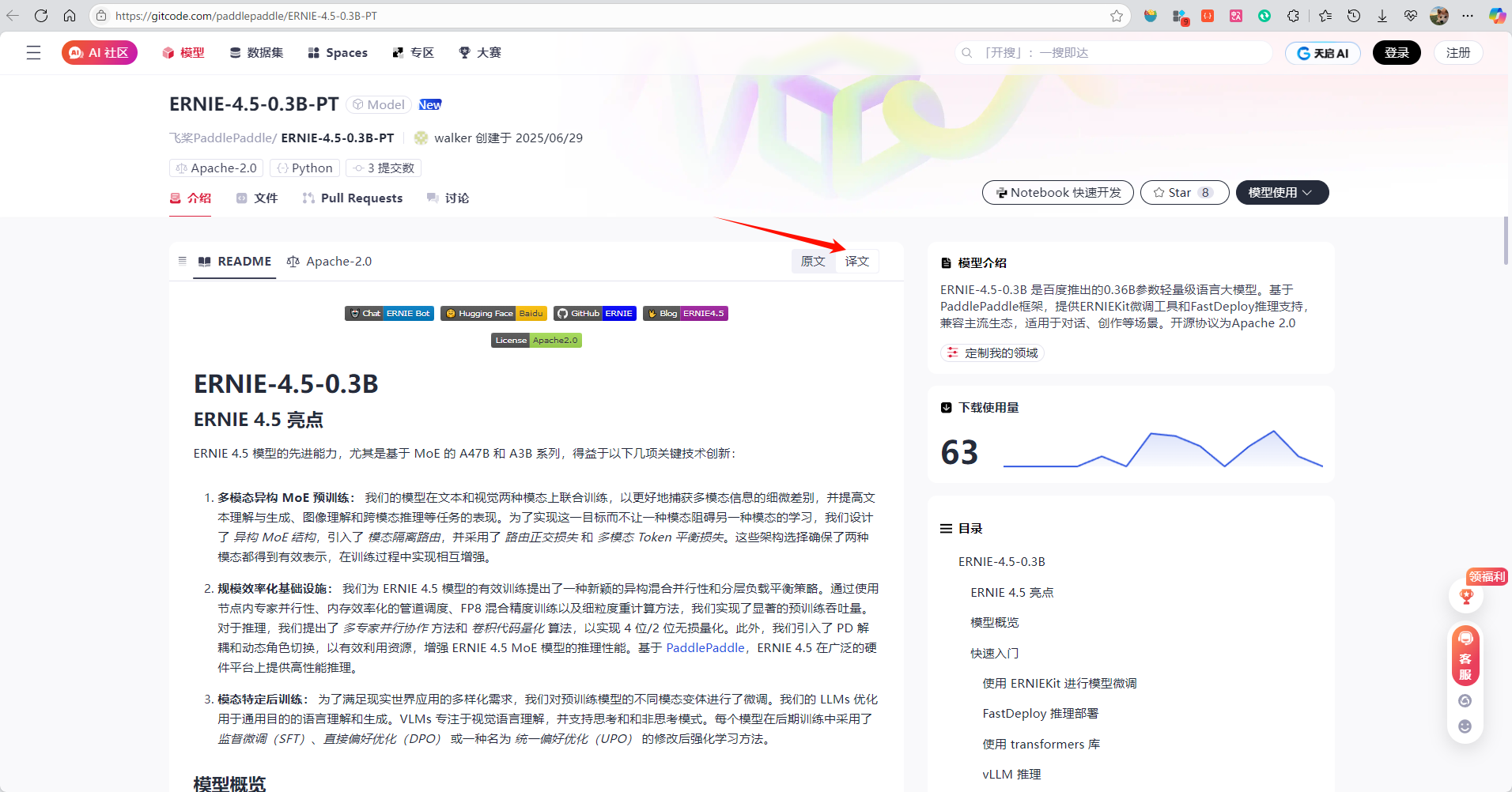The image size is (1512, 792).
Task: Open the Chat ERNIE Bot badge
Action: coord(389,314)
